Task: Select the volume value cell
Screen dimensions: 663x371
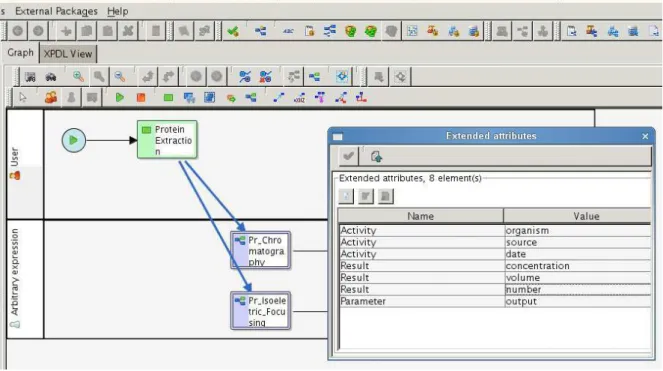Action: (x=578, y=278)
